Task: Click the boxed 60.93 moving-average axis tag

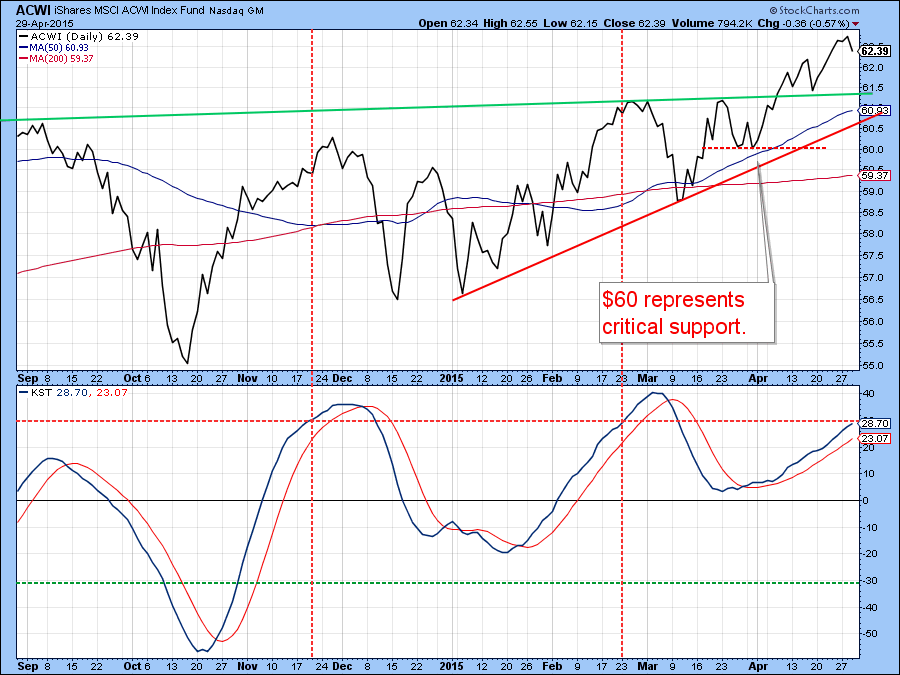Action: point(875,110)
